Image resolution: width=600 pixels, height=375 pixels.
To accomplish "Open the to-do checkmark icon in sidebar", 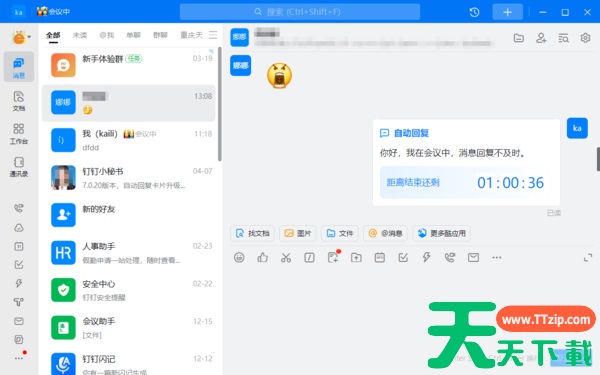I will point(18,265).
